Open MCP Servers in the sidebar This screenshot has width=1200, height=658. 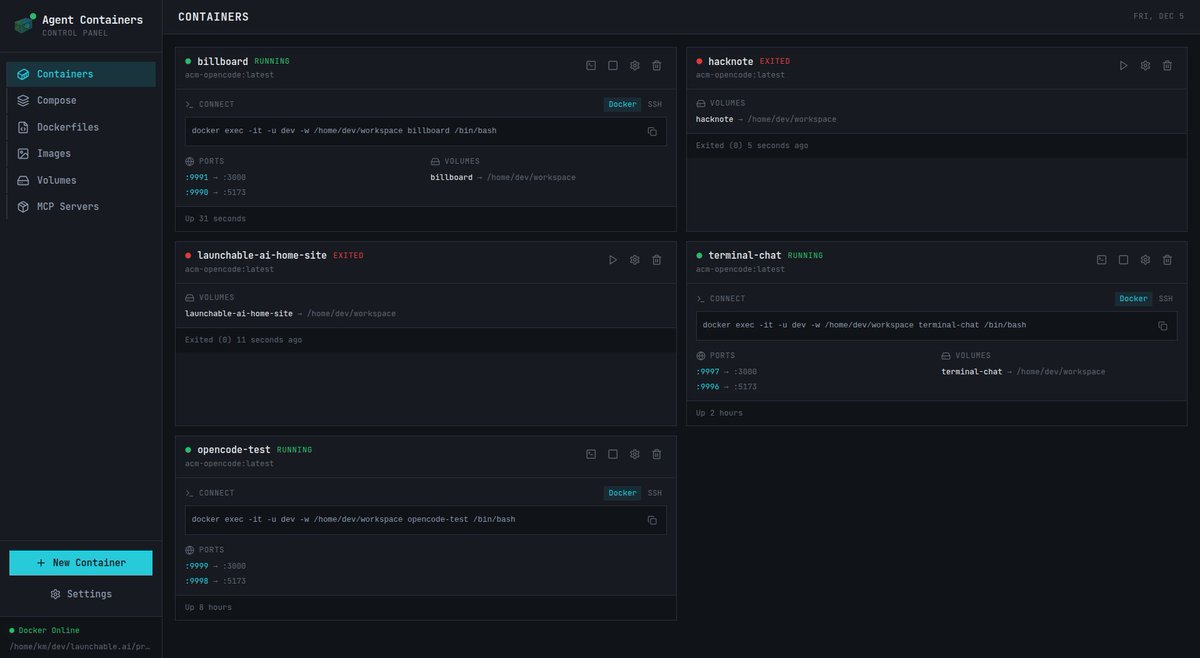click(81, 206)
